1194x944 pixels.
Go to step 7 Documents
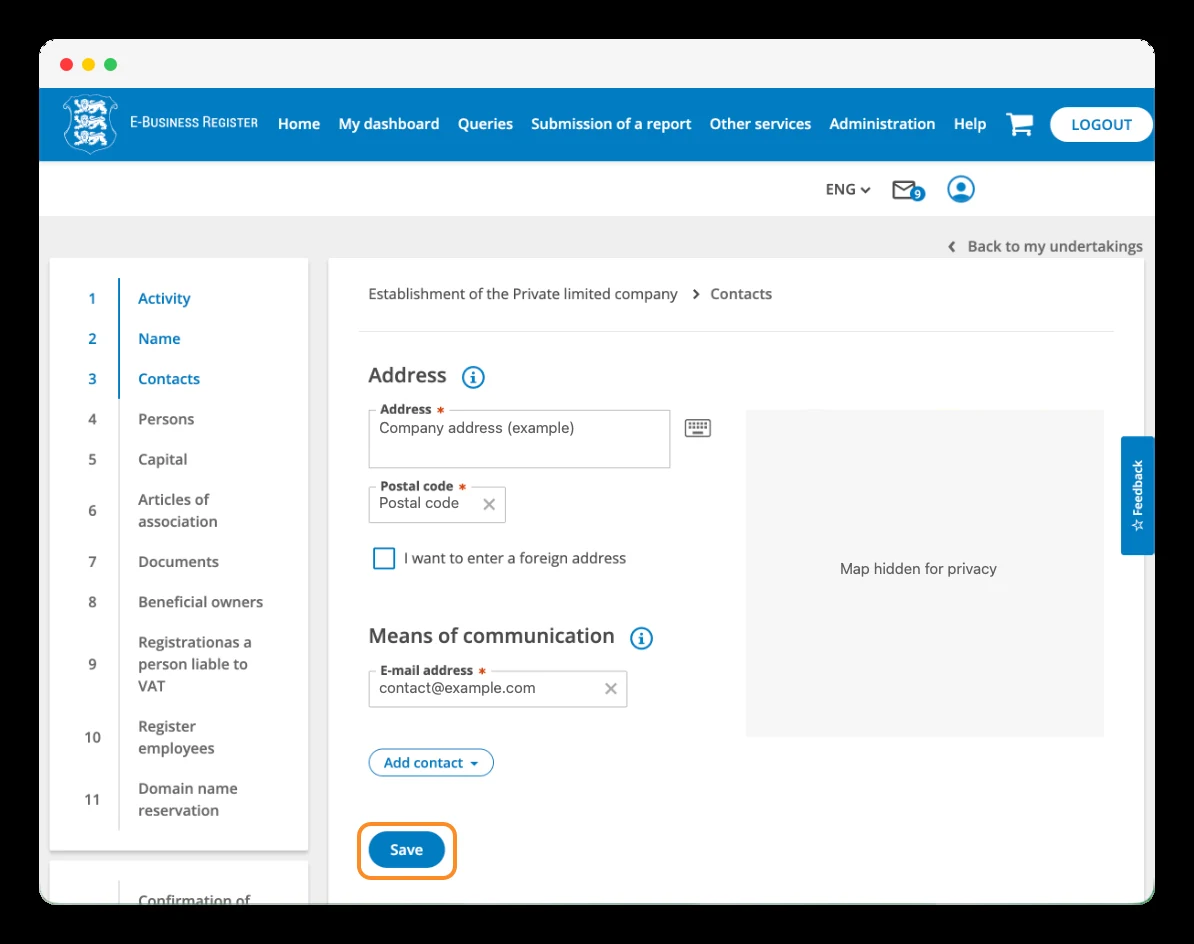178,562
